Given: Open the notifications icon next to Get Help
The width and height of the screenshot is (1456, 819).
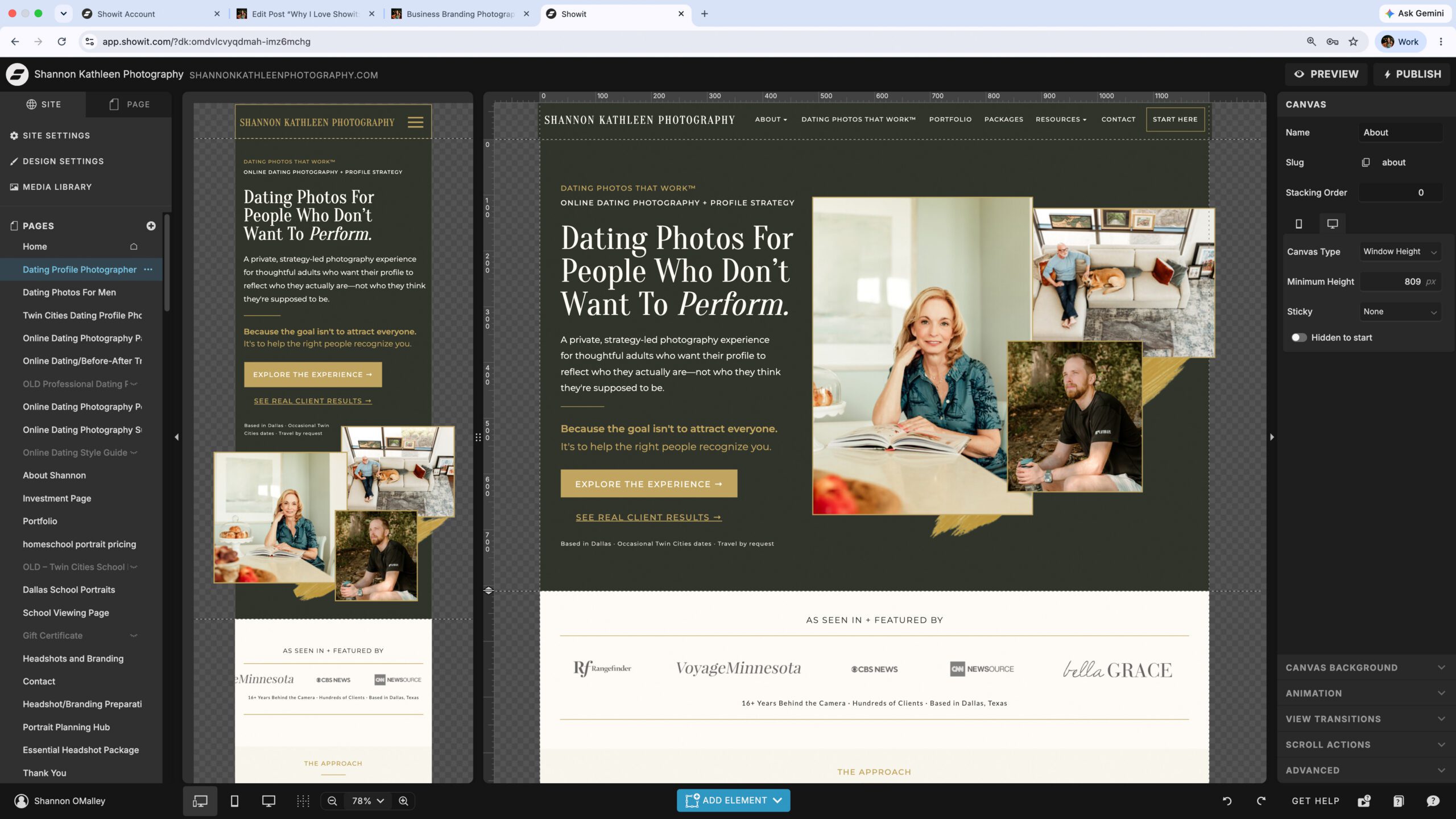Looking at the screenshot, I should [1364, 801].
